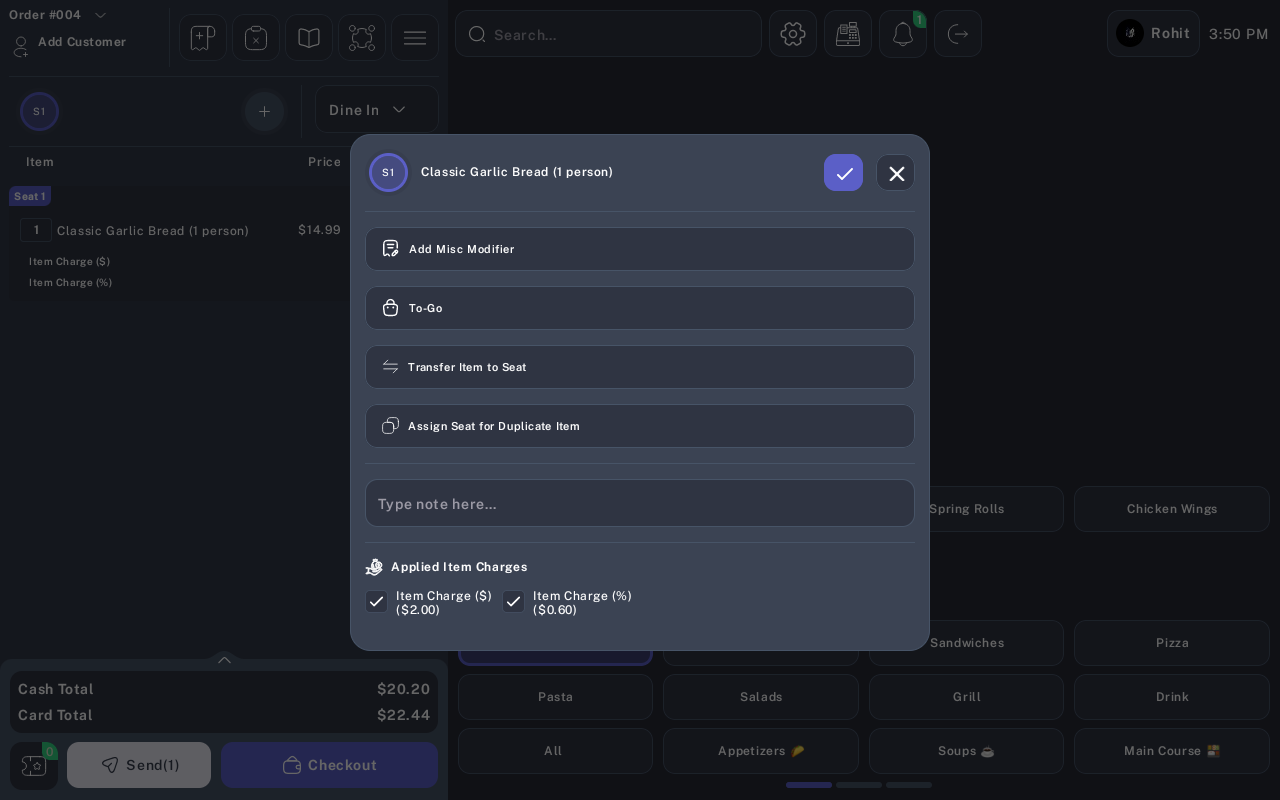This screenshot has height=800, width=1280.
Task: Open the Main Course category
Action: pos(1172,751)
